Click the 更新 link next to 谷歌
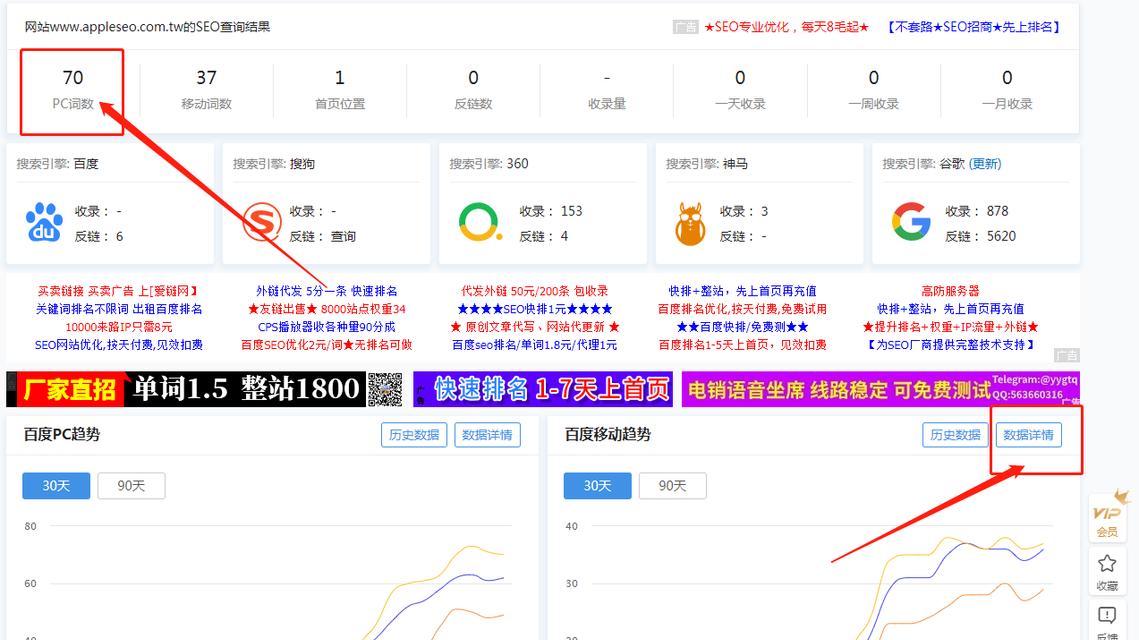 point(985,164)
